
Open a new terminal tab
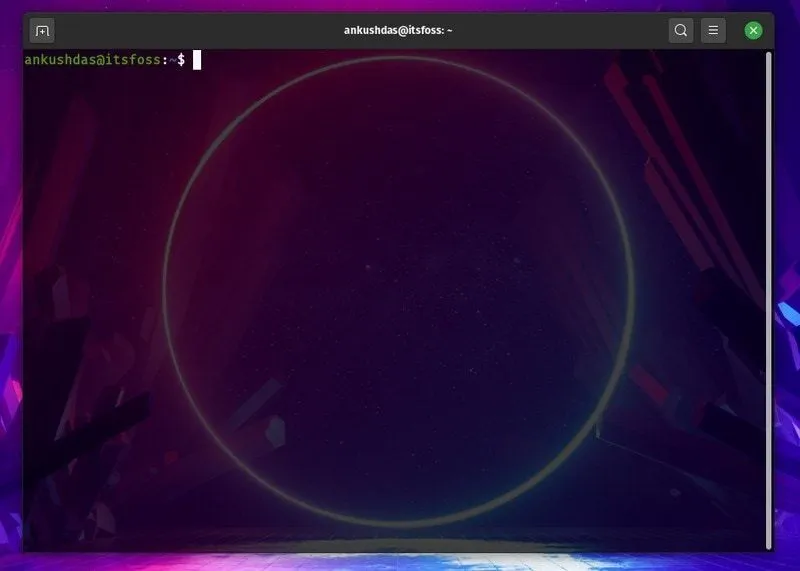click(42, 31)
